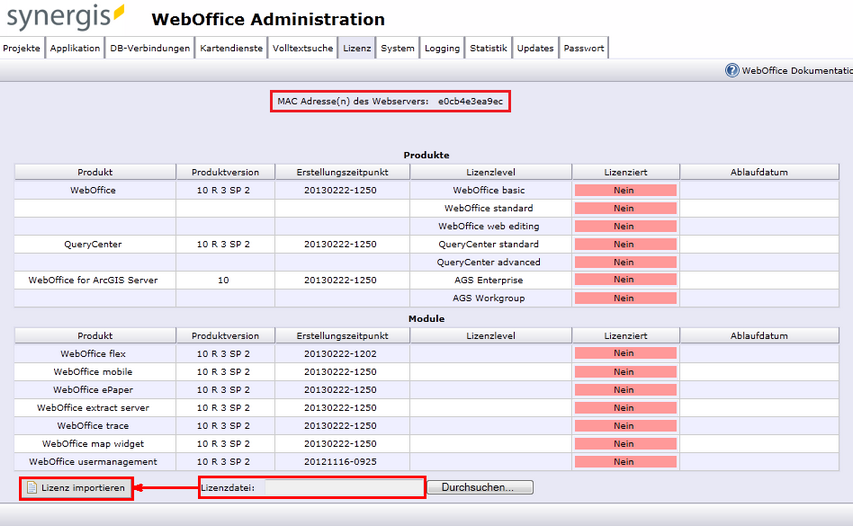
Task: Click the synergis logo
Action: click(65, 17)
